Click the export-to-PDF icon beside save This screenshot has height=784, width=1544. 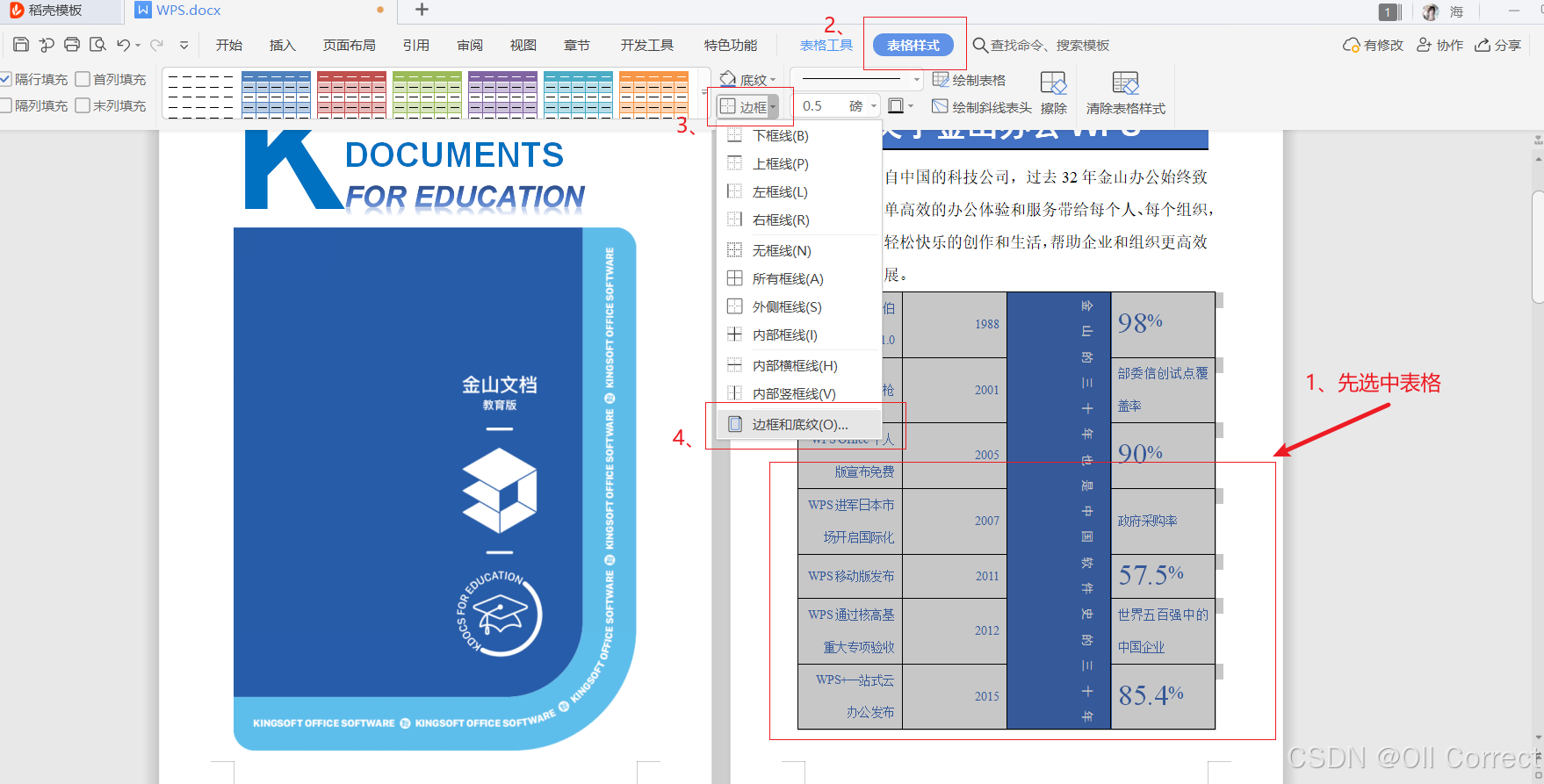point(47,45)
